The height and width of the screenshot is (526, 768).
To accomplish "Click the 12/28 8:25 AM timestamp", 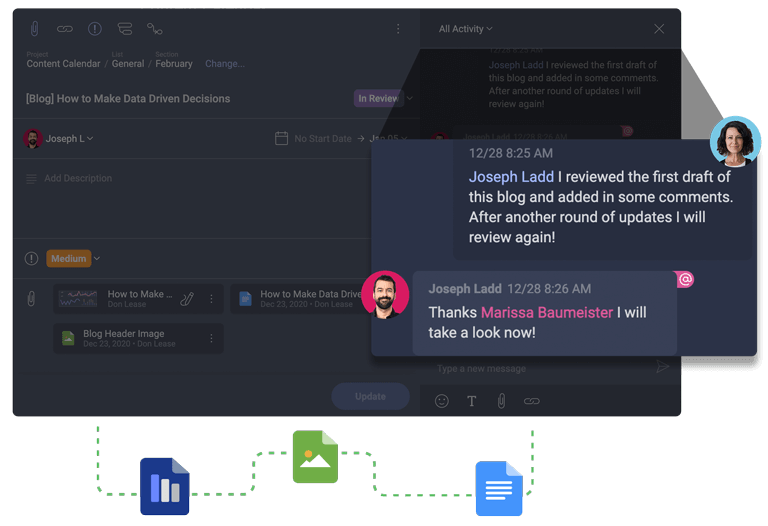I will pos(511,153).
